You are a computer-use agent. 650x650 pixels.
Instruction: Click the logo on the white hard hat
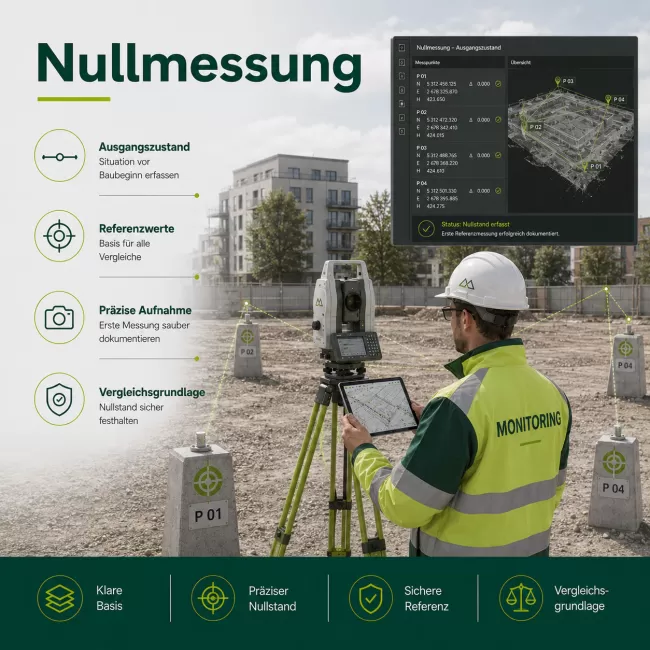(466, 284)
